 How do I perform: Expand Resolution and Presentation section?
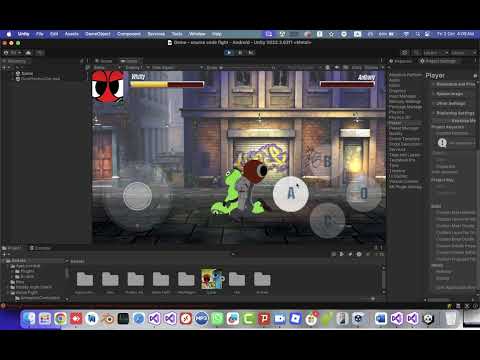[454, 84]
